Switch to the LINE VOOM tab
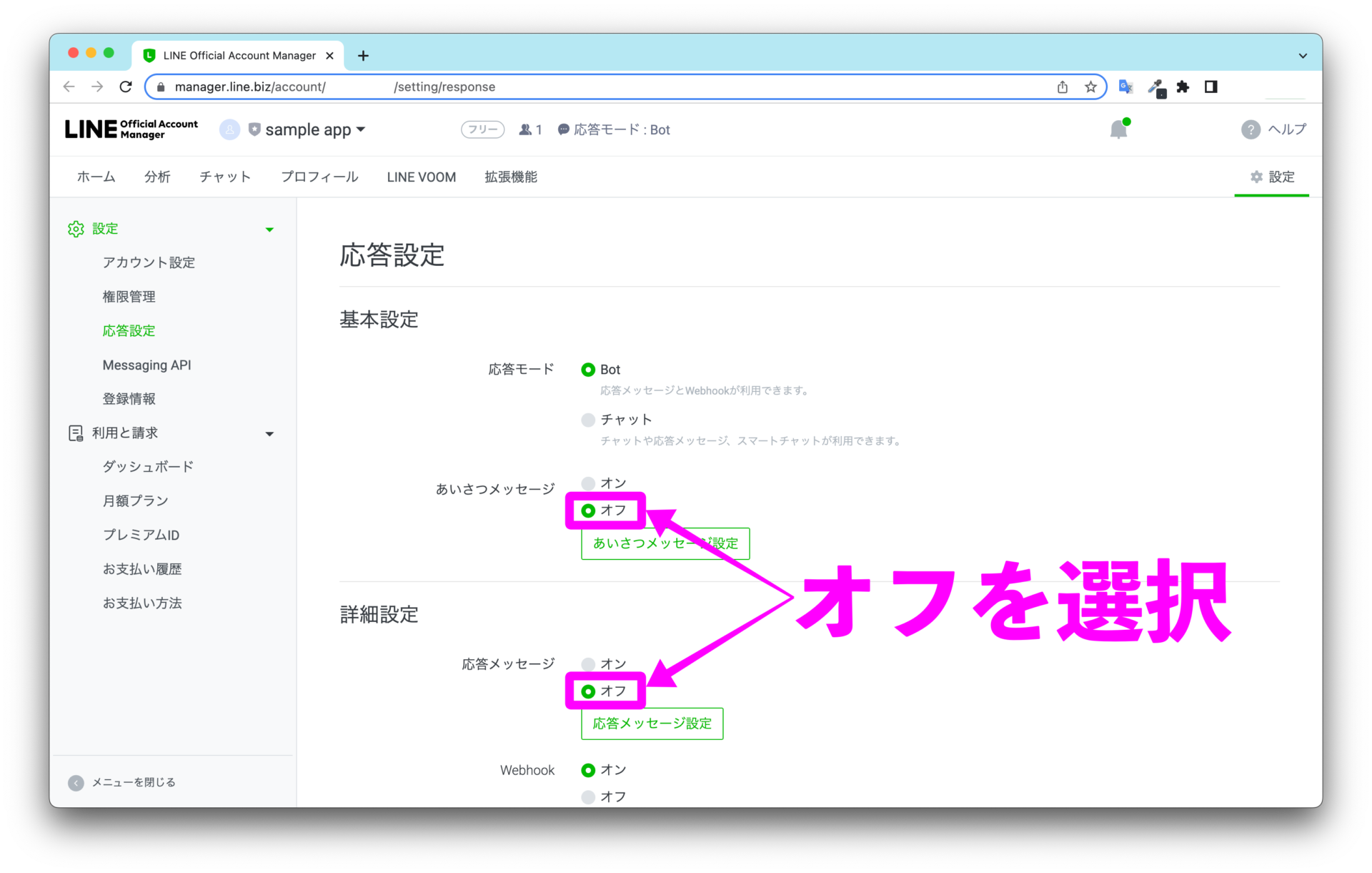Viewport: 1372px width, 873px height. 422,177
